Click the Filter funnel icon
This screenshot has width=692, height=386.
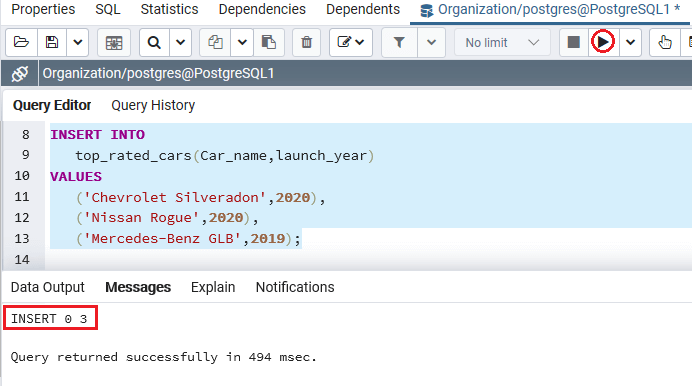coord(399,42)
